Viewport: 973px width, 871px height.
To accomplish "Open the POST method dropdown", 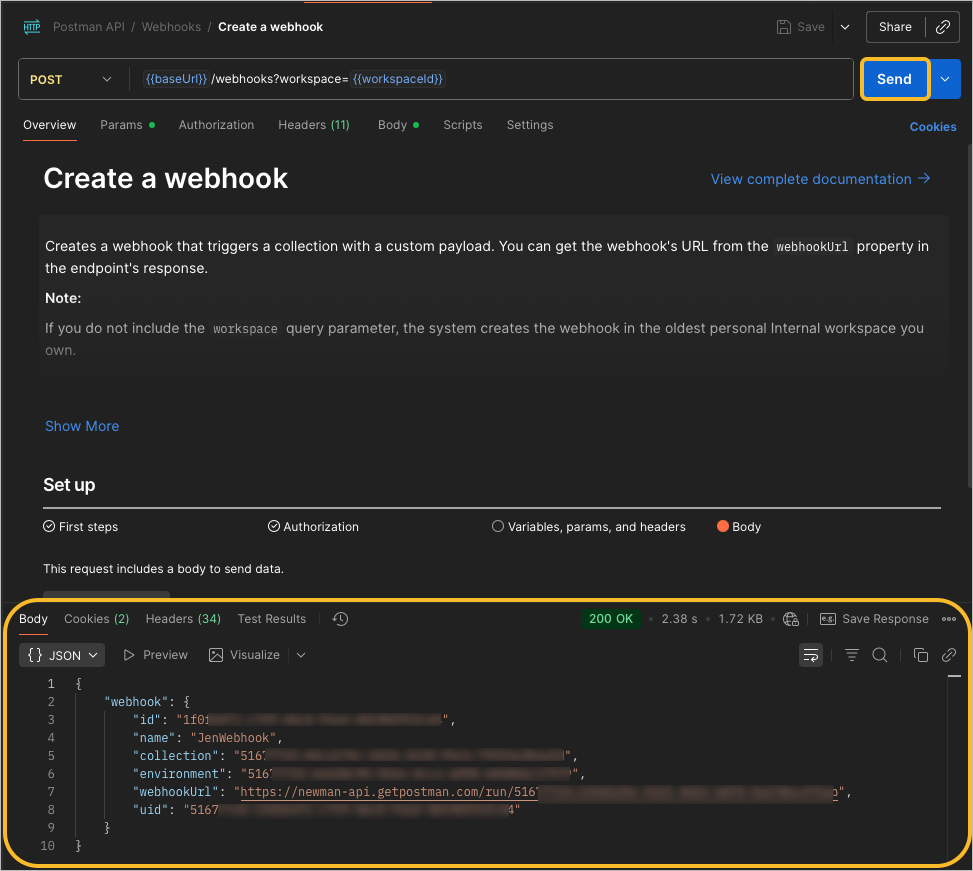I will pos(71,79).
